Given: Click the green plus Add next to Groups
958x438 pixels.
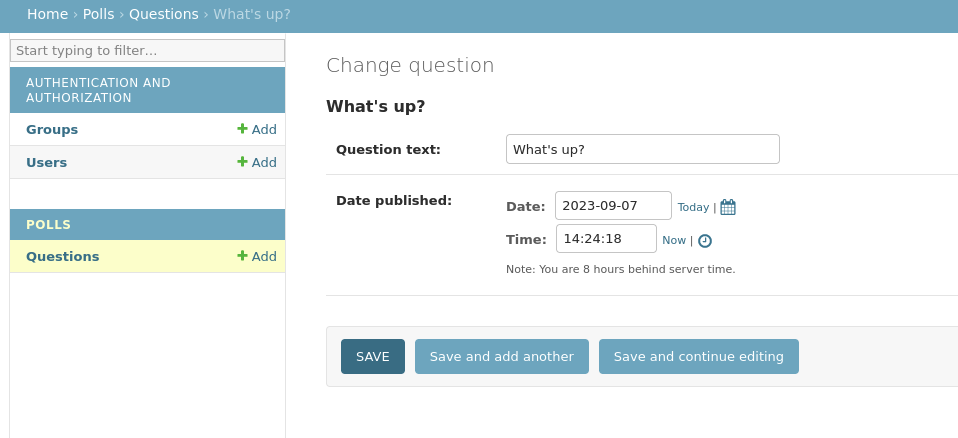Looking at the screenshot, I should [x=257, y=129].
